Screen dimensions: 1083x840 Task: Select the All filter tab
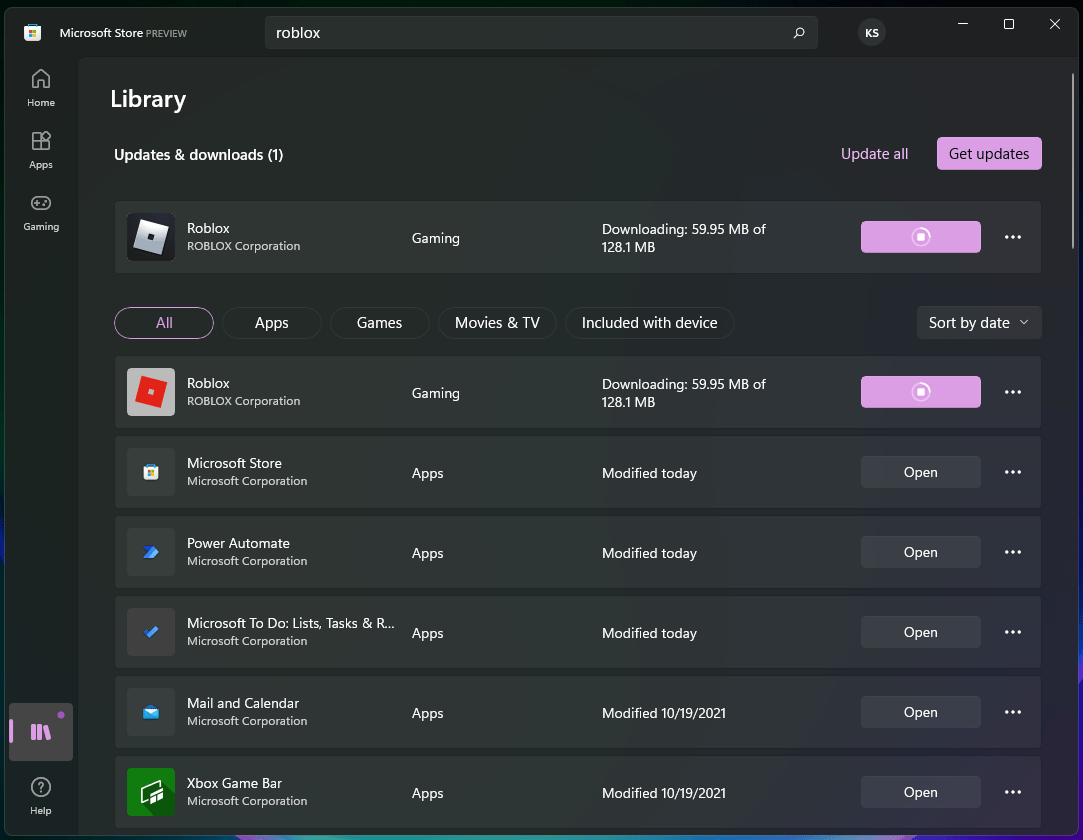(164, 323)
